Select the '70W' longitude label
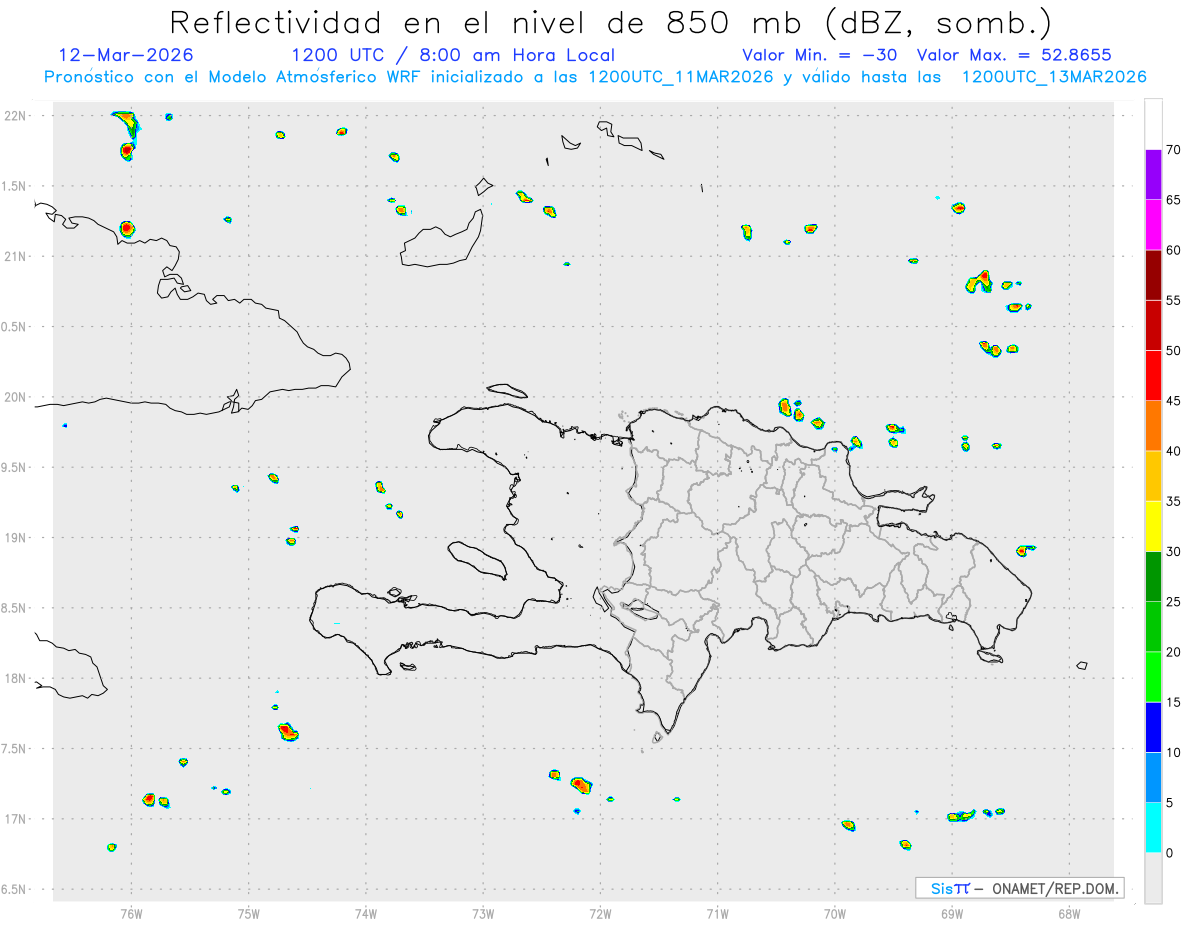 pos(835,914)
